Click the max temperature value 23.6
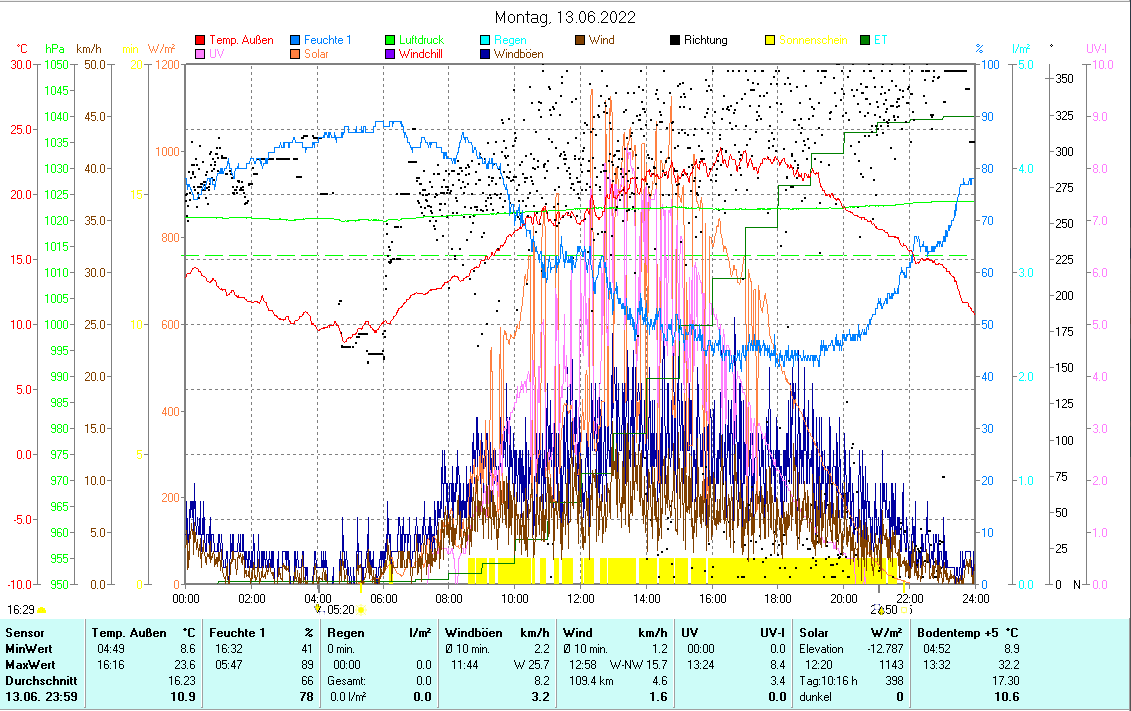Viewport: 1131px width, 711px height. (x=185, y=665)
